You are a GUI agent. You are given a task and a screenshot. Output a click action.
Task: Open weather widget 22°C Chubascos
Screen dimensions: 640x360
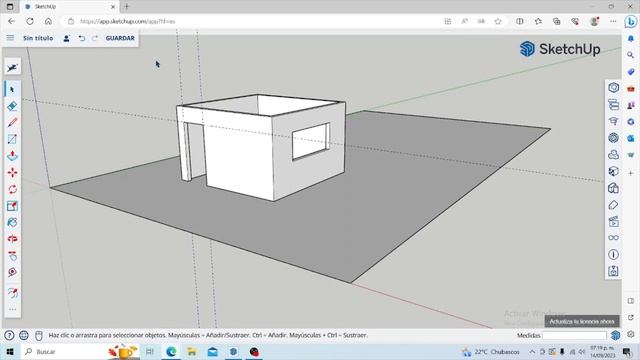click(x=491, y=352)
